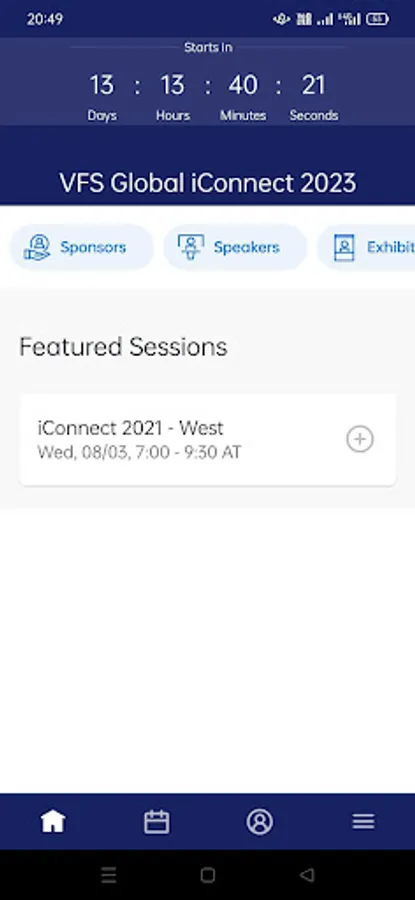This screenshot has width=415, height=900.
Task: Tap the countdown Days value
Action: tap(101, 86)
